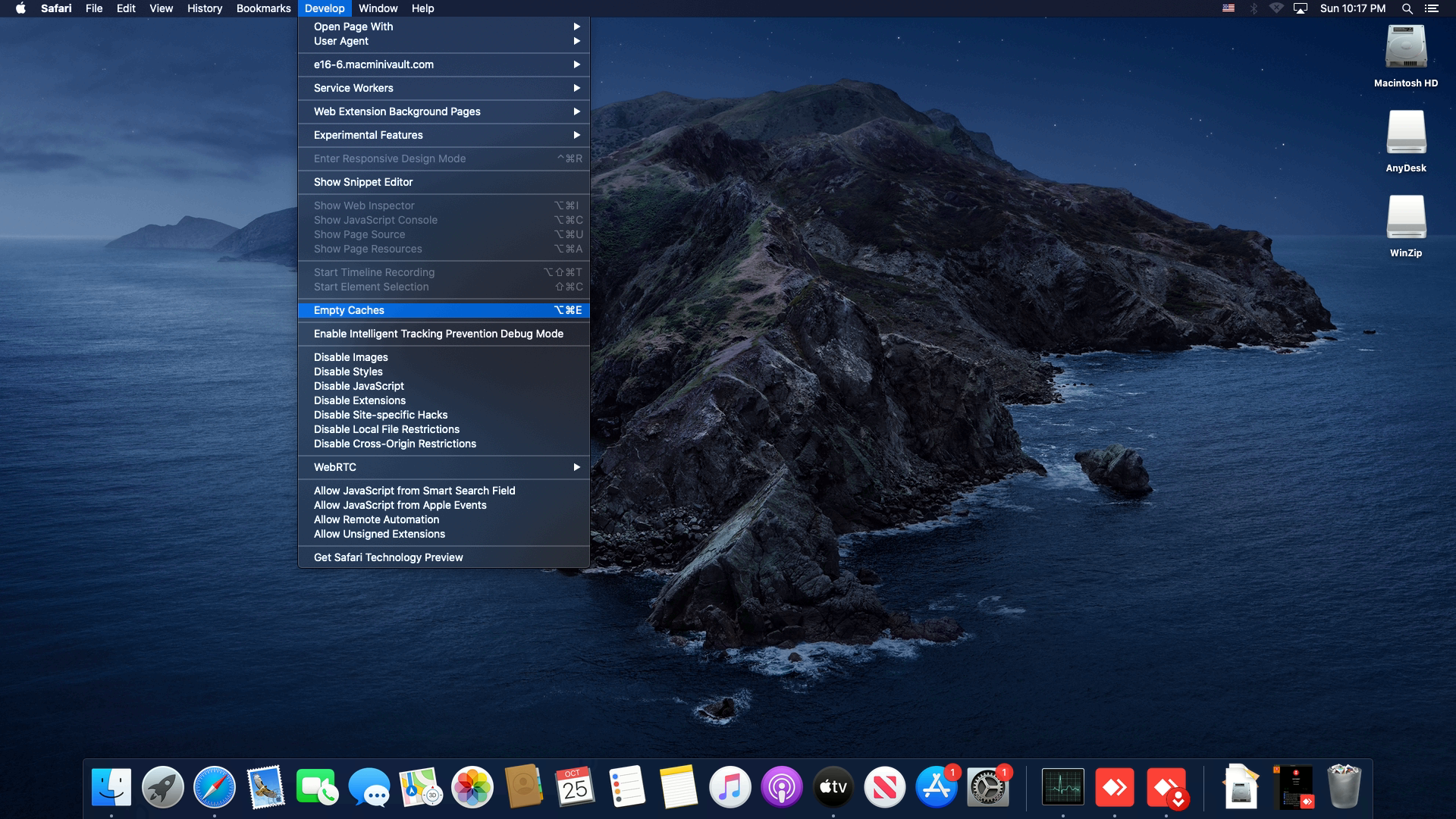Image resolution: width=1456 pixels, height=819 pixels.
Task: Click Get Safari Technology Preview
Action: 388,557
